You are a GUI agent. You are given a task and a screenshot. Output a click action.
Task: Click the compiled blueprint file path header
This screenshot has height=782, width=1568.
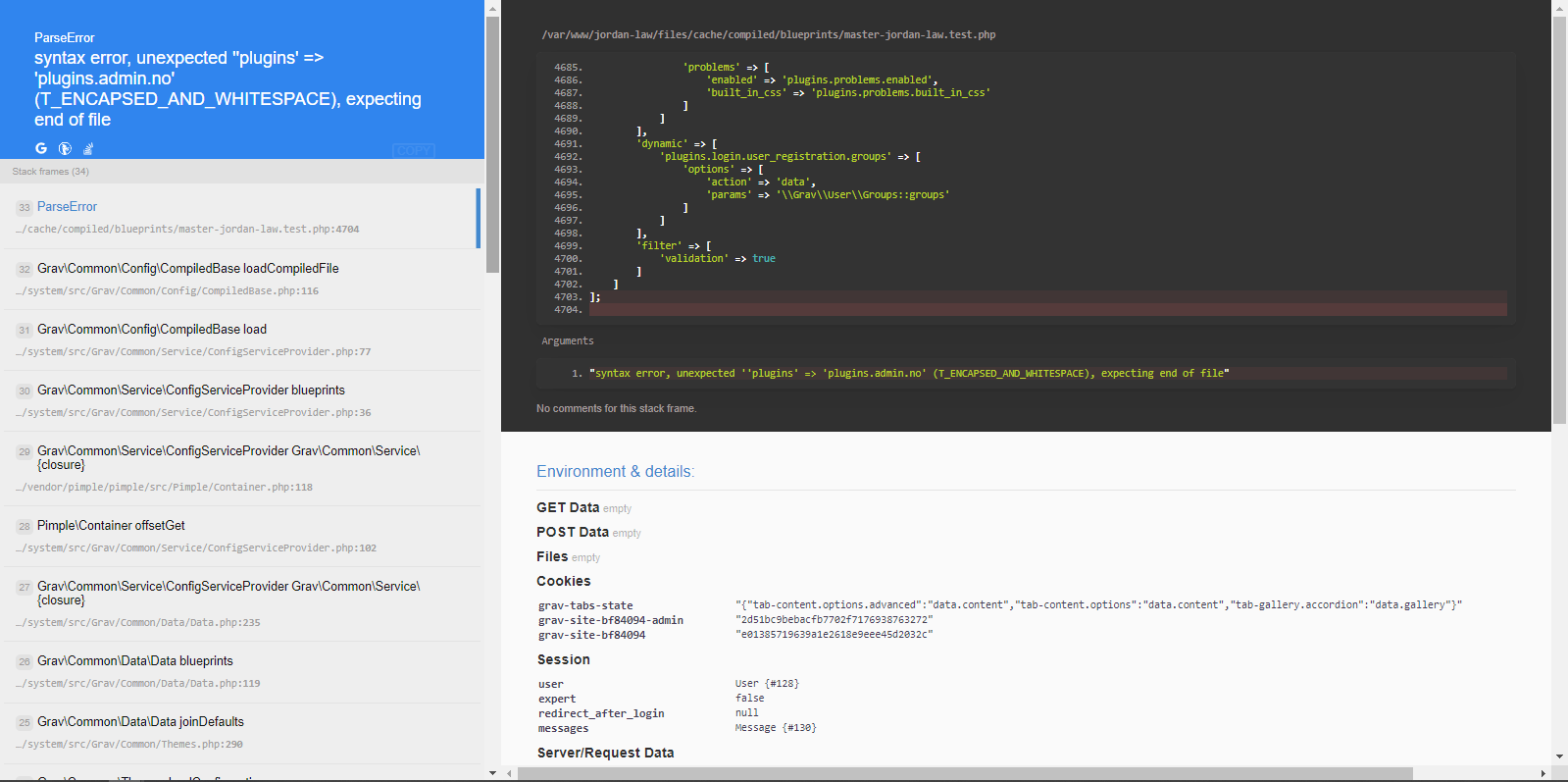[x=768, y=34]
